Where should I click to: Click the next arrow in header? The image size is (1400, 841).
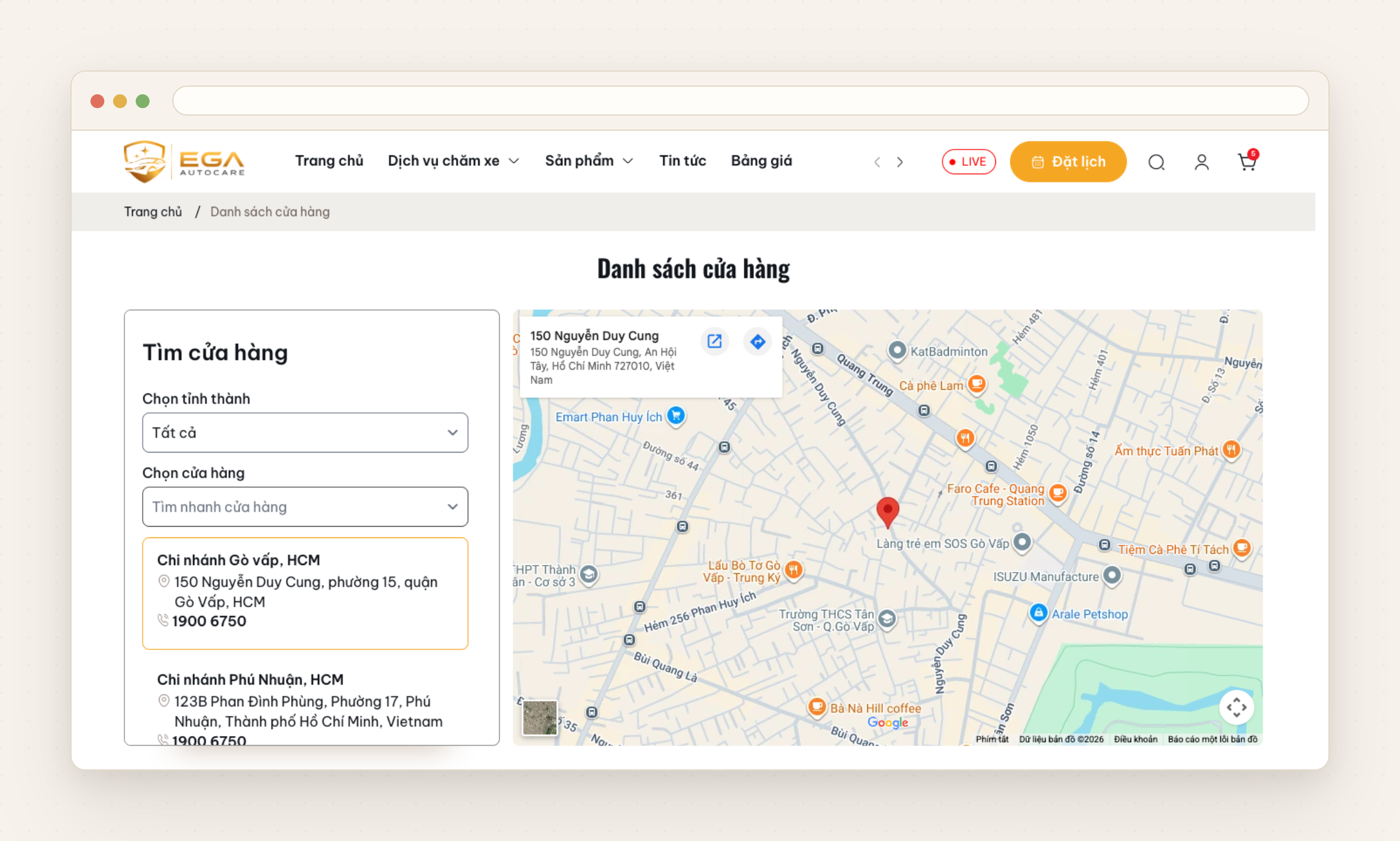point(900,162)
